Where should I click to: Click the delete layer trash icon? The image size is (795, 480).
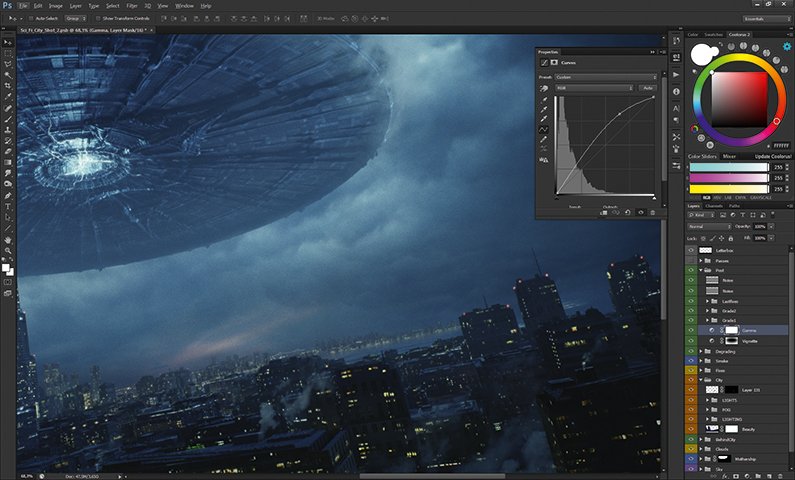coord(781,476)
